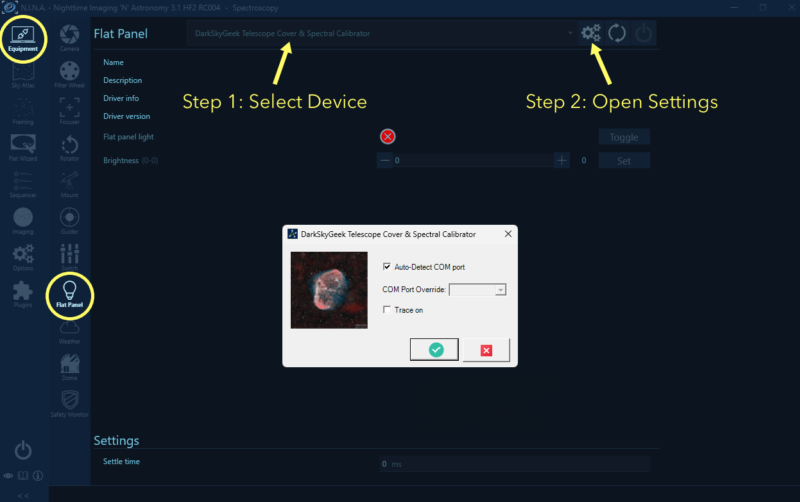Open the Sky Atlas section
The width and height of the screenshot is (800, 502).
23,76
